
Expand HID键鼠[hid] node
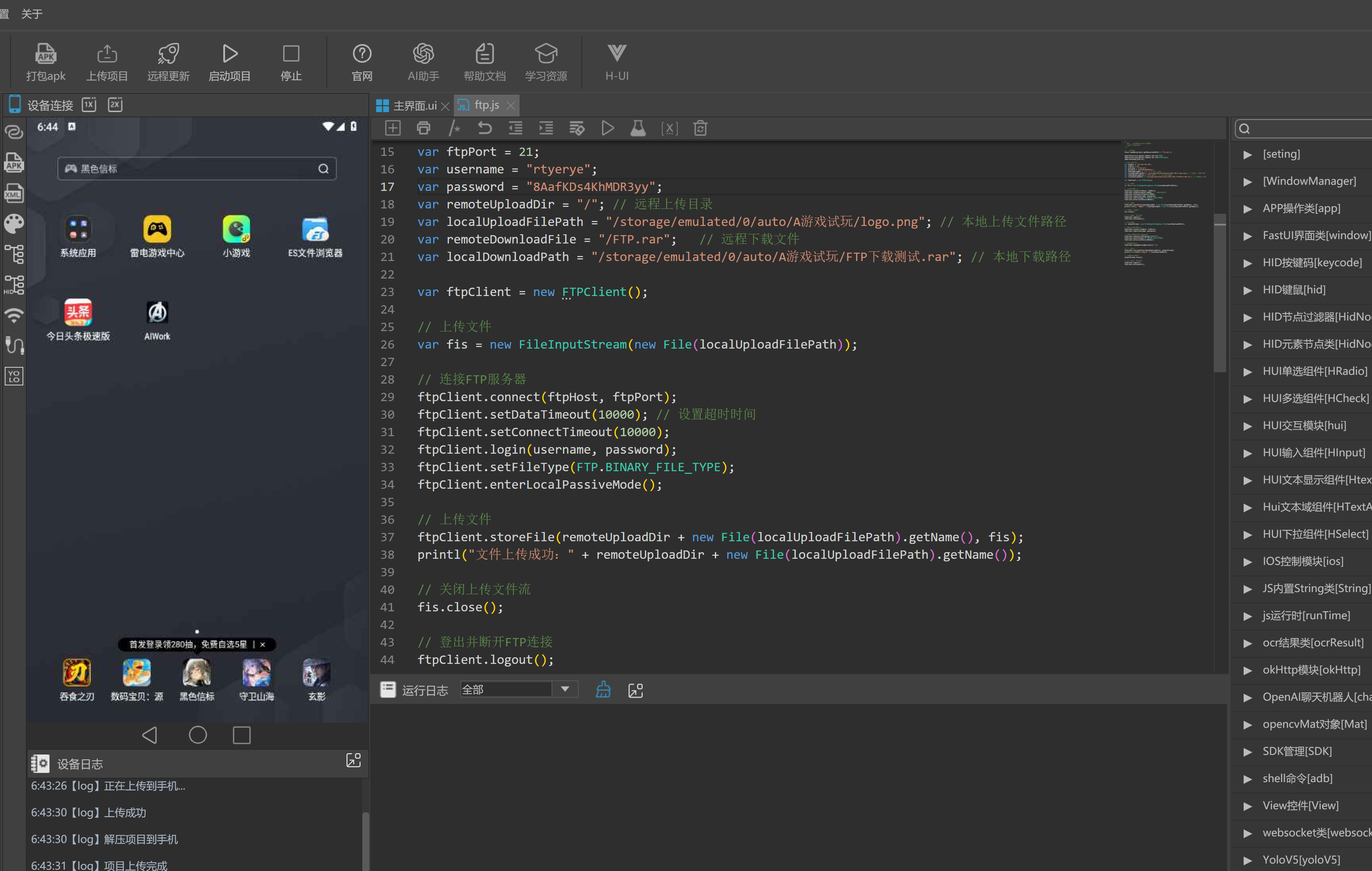coord(1248,290)
